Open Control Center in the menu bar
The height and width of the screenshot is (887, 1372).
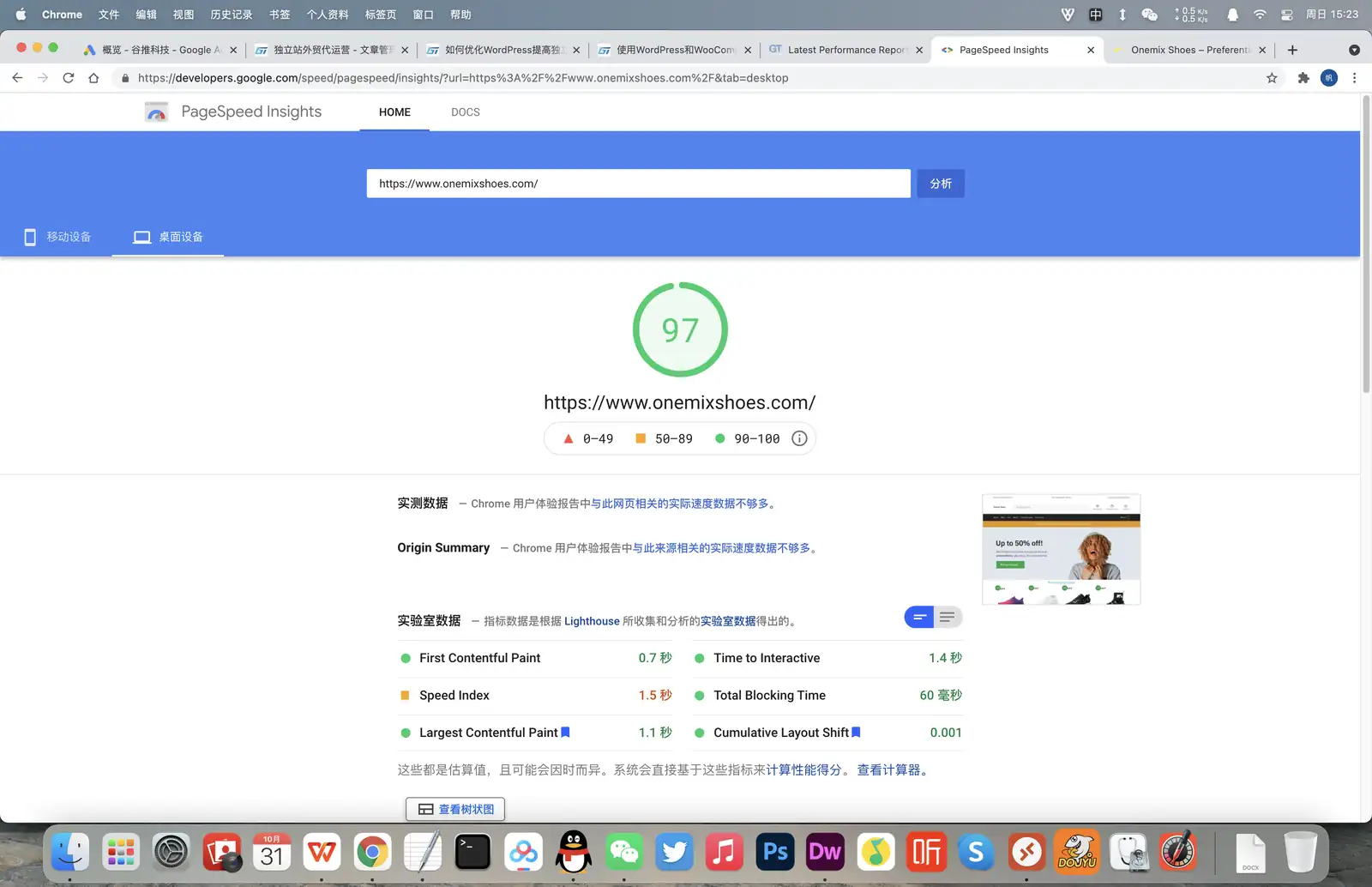(x=1287, y=15)
